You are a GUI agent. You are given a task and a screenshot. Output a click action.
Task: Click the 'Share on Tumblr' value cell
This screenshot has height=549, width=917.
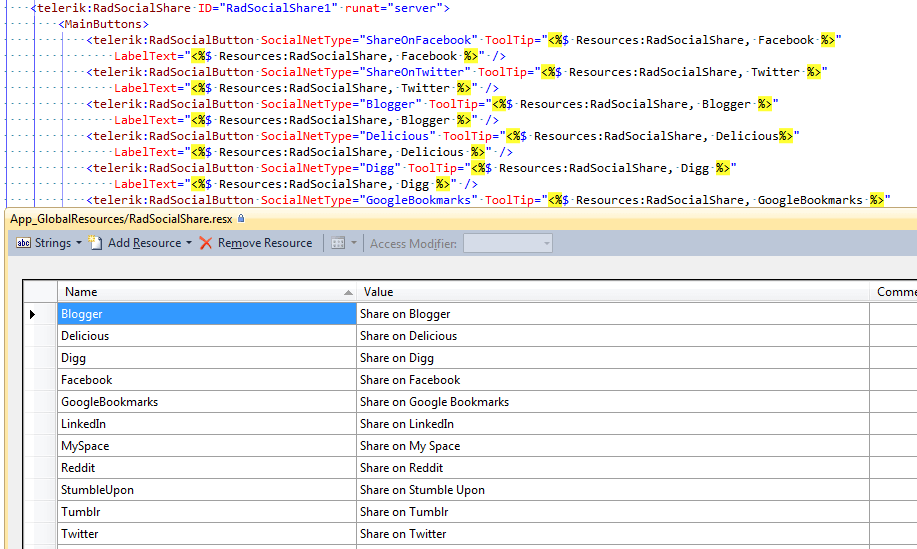(612, 512)
